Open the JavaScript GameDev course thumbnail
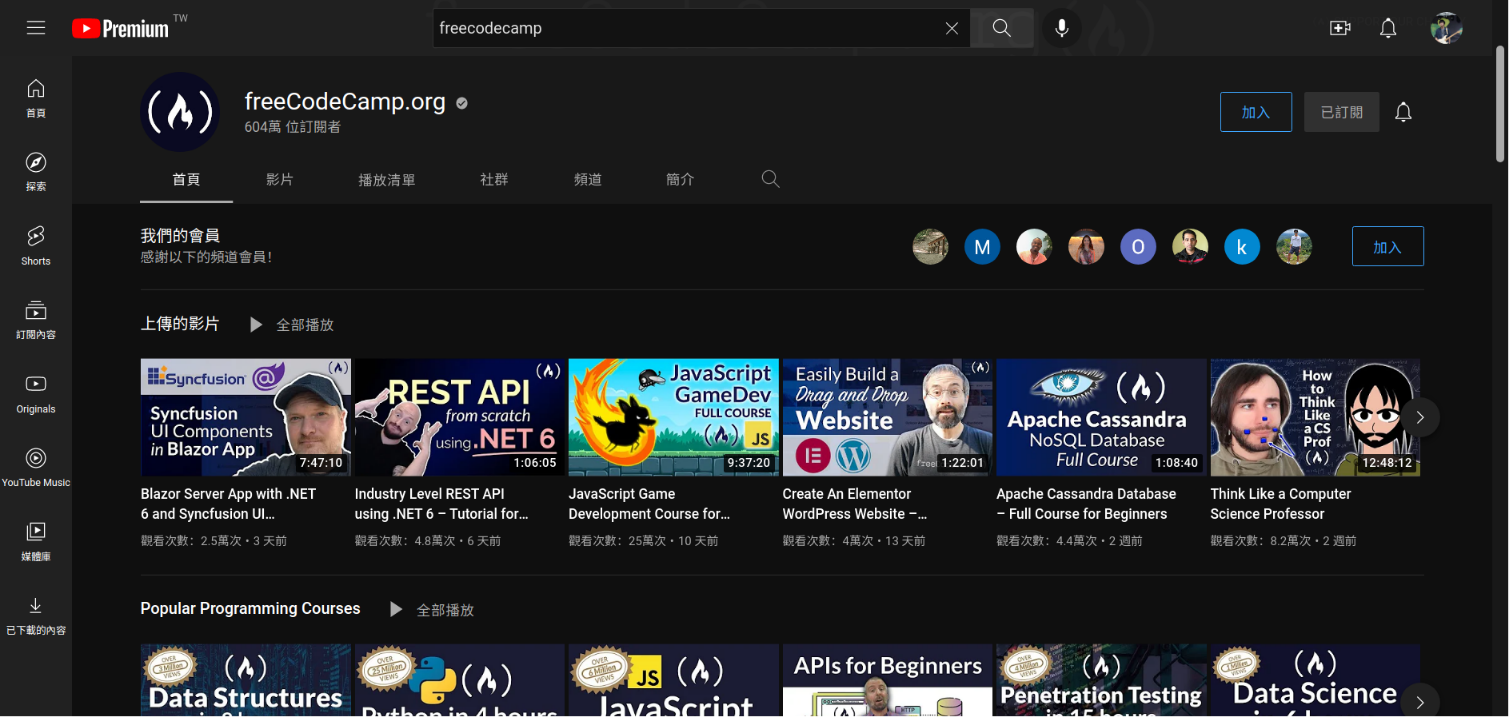 673,417
